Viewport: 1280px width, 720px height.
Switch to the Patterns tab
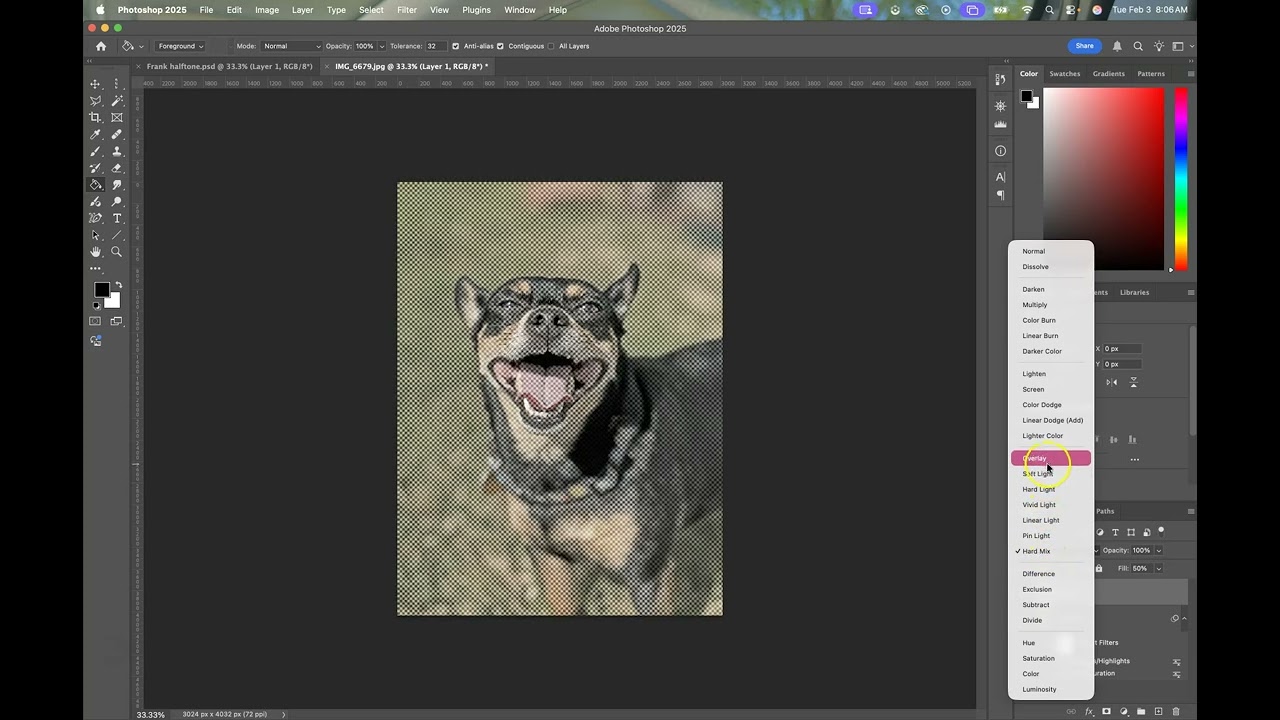click(x=1151, y=73)
